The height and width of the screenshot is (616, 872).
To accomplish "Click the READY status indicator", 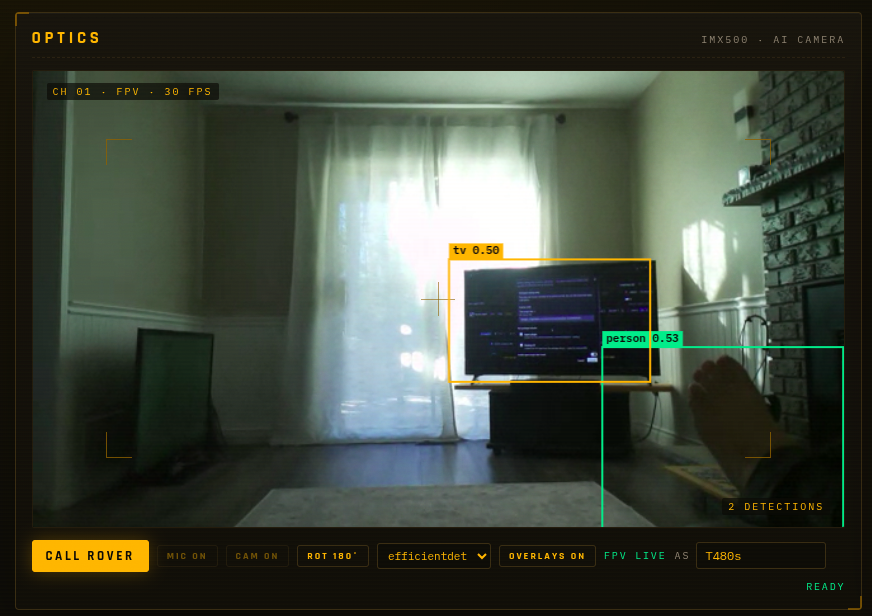I will pyautogui.click(x=825, y=587).
